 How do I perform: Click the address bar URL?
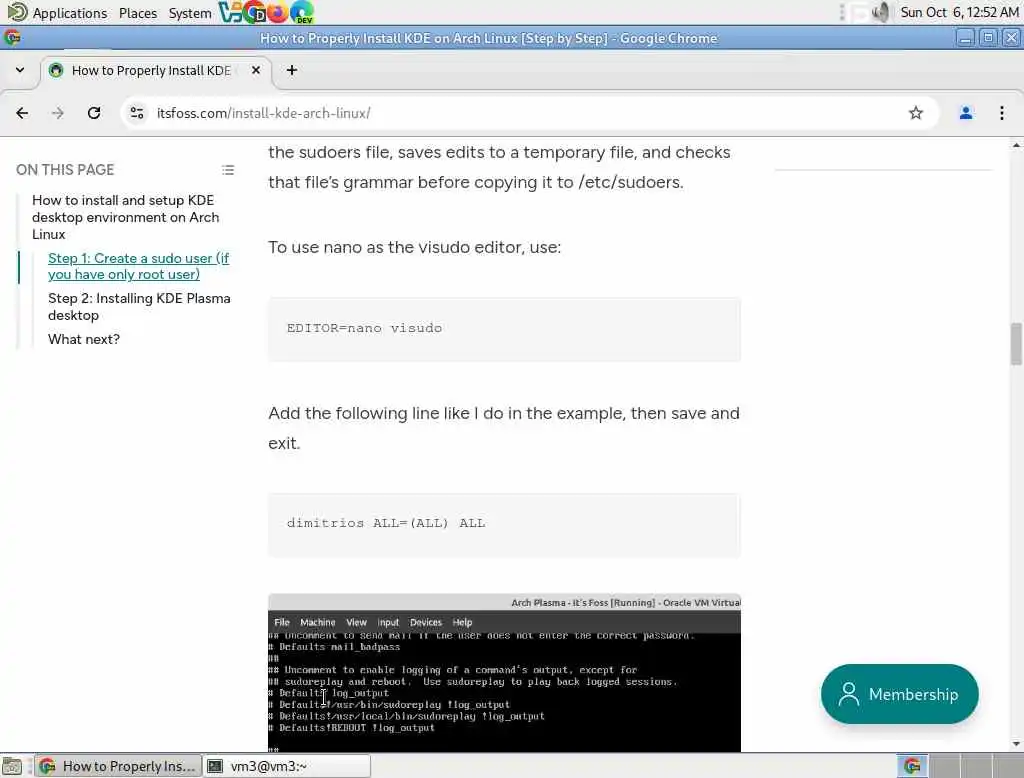[263, 113]
